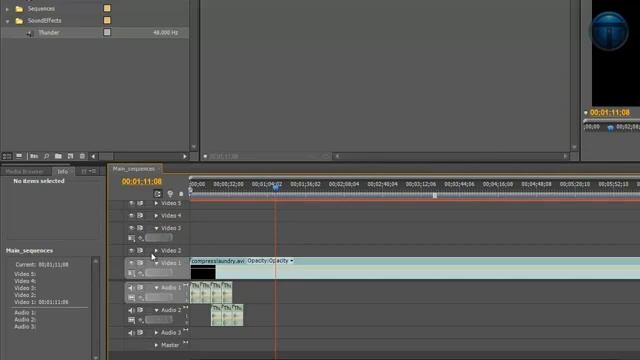Toggle Snap in timeline
640x360 pixels.
point(158,194)
